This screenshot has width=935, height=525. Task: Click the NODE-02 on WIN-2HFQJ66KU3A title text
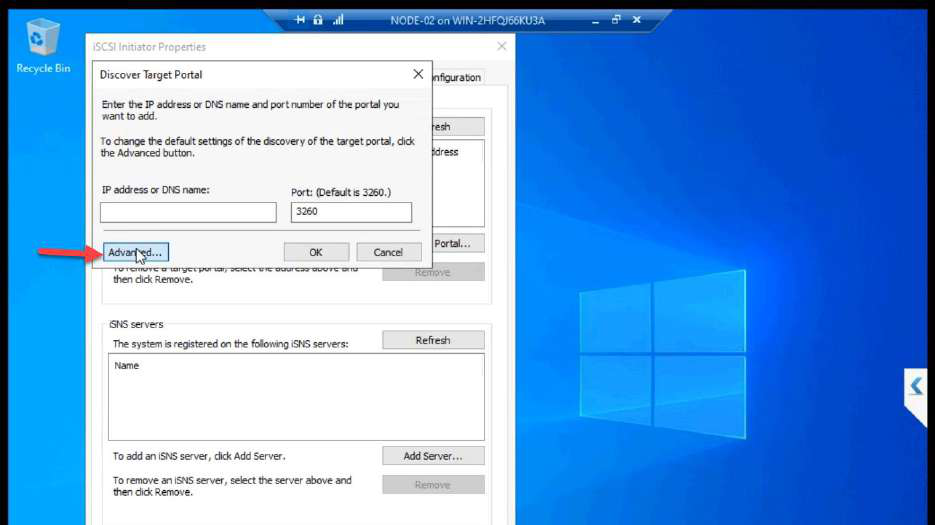point(468,20)
